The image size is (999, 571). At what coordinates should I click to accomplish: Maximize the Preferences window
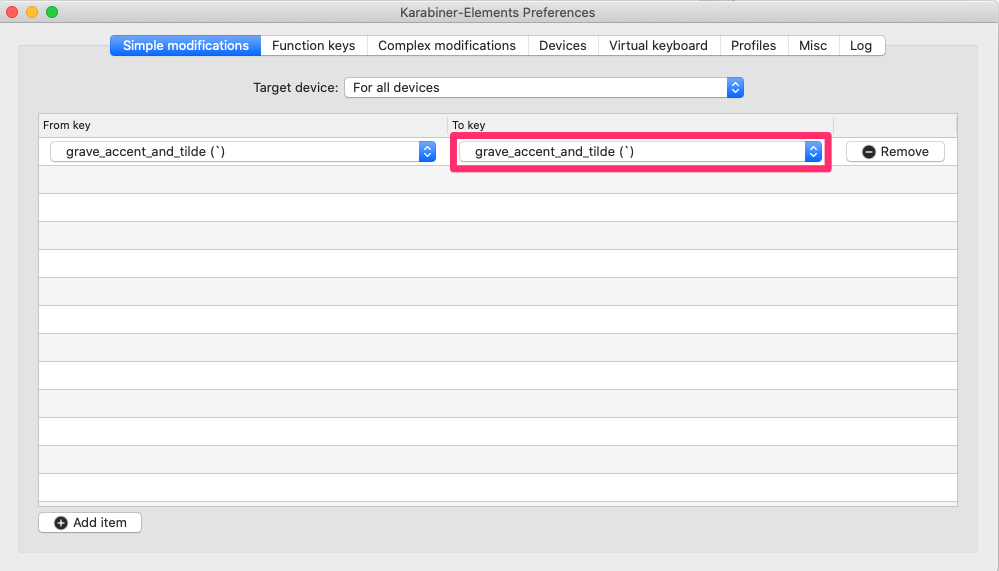[52, 12]
